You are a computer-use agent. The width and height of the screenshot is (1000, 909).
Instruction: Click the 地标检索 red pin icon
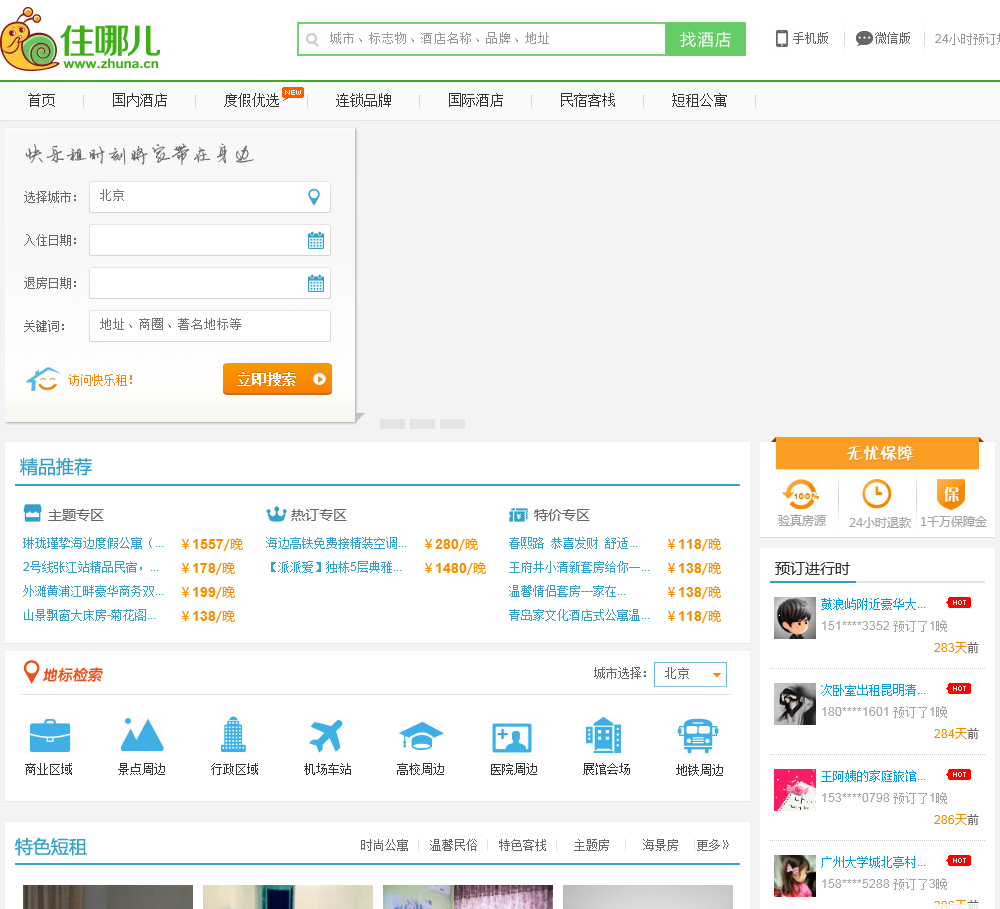point(31,672)
